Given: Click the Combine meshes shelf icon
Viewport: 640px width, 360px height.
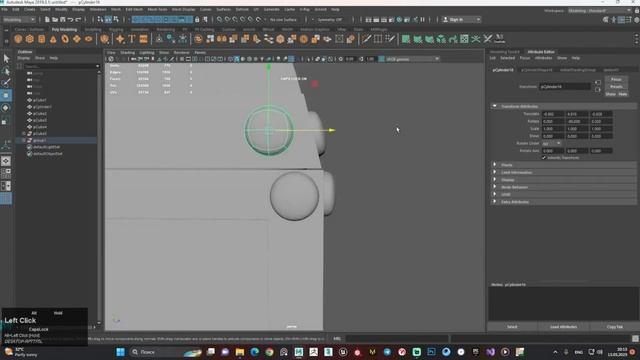Looking at the screenshot, I should point(198,39).
